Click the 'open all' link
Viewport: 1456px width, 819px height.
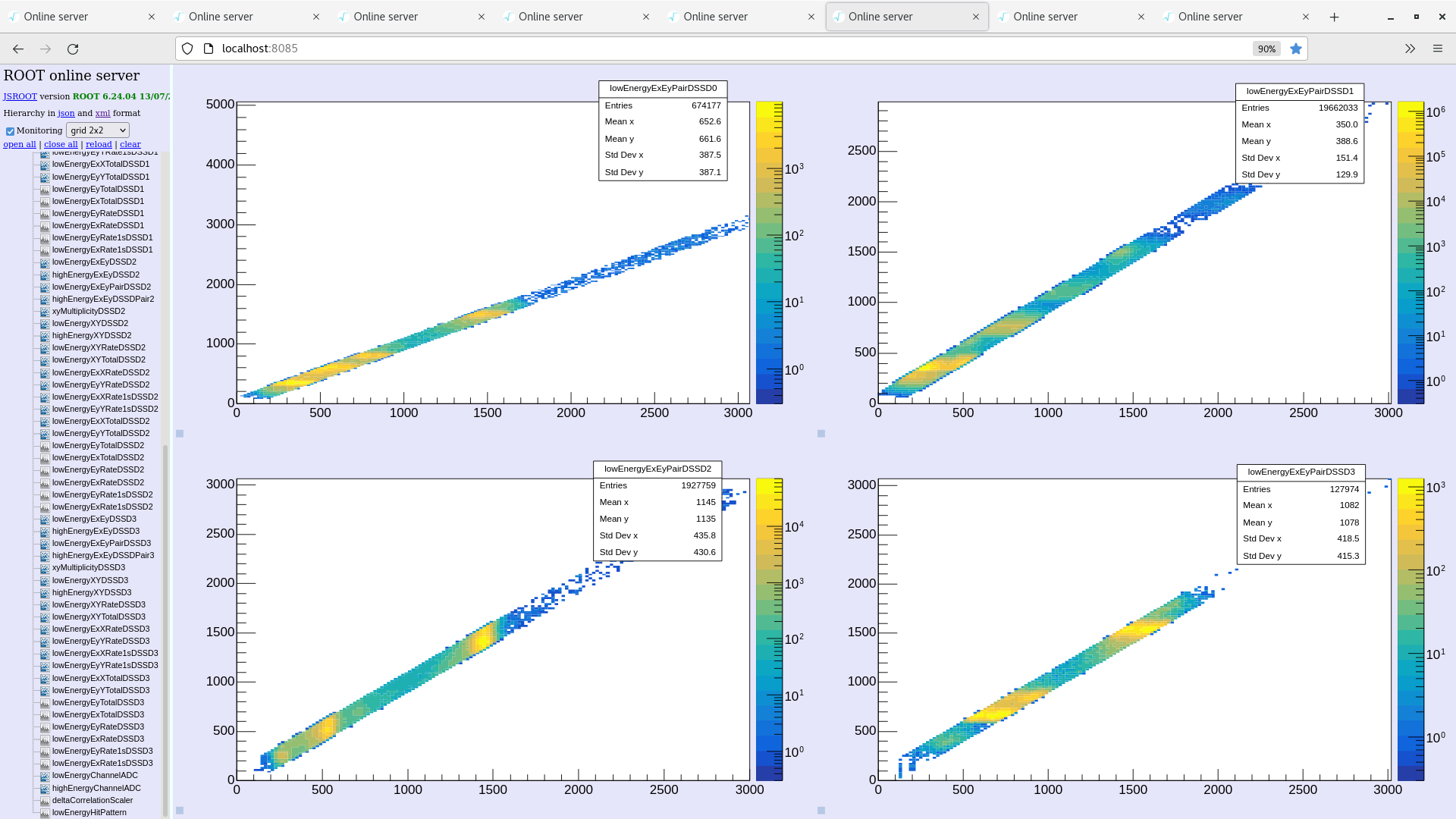coord(20,144)
